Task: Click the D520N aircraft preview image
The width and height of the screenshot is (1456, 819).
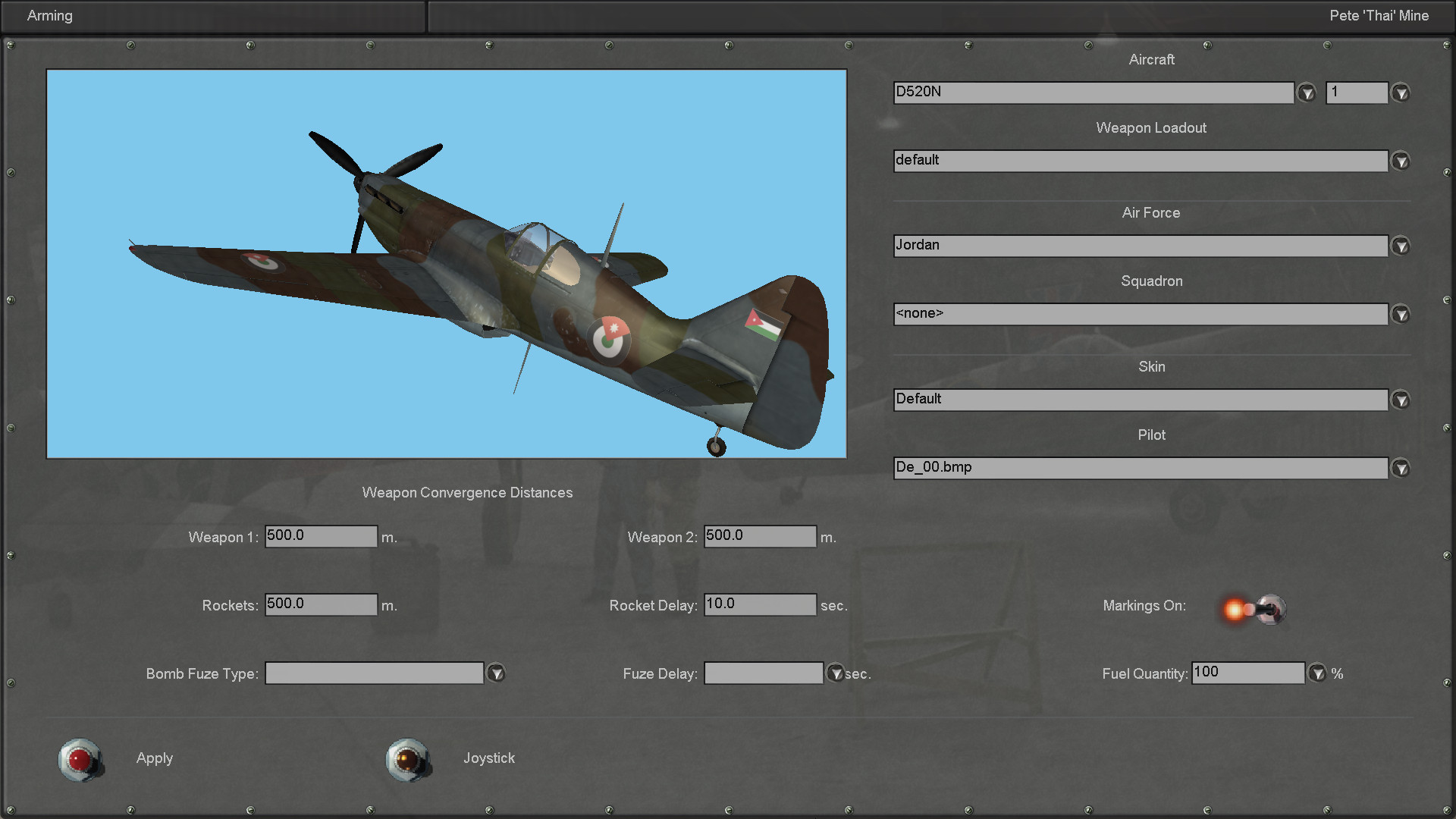Action: [x=446, y=264]
